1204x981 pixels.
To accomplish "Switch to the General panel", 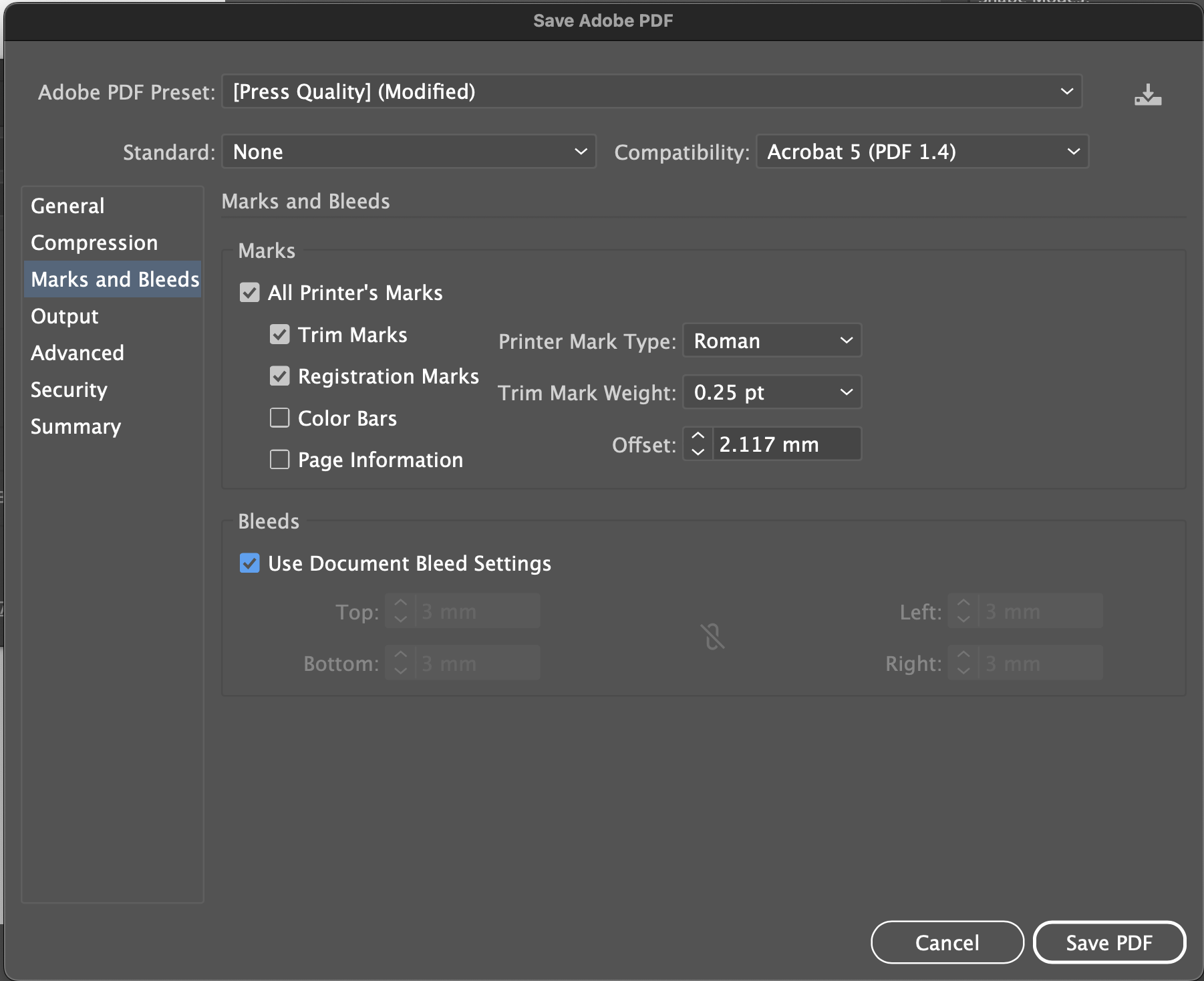I will (x=67, y=206).
